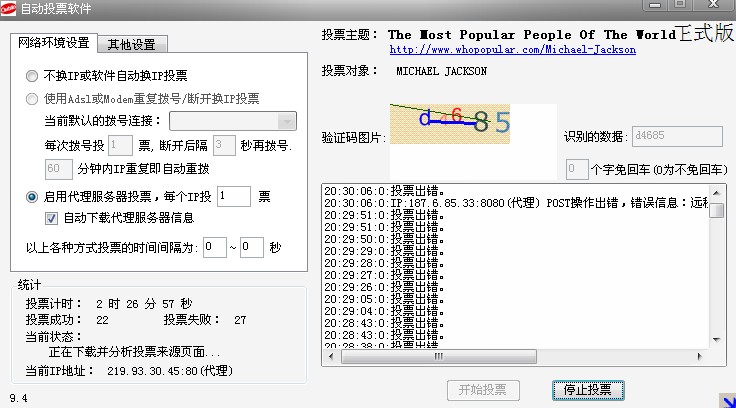Click the log scroll left arrow
This screenshot has height=408, width=736.
coord(331,356)
